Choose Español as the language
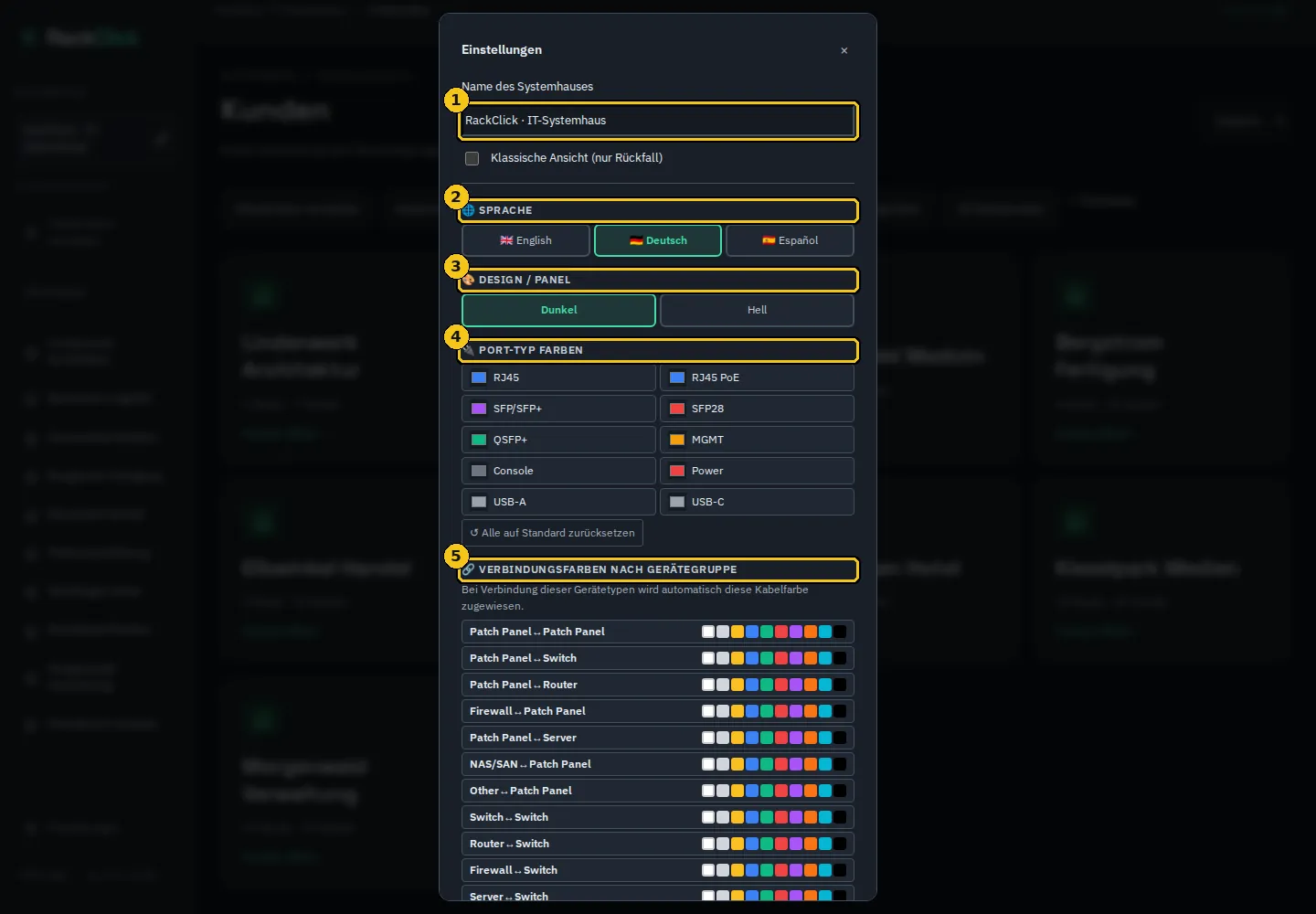This screenshot has height=914, width=1316. point(790,240)
